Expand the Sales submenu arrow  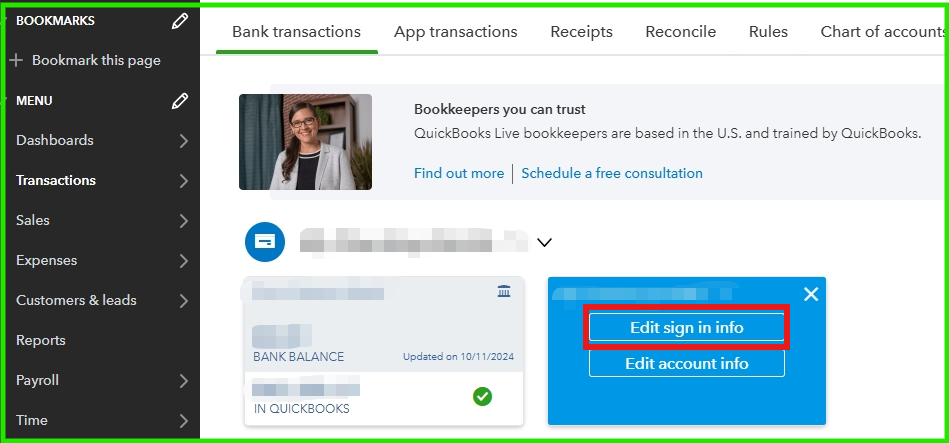pos(184,221)
